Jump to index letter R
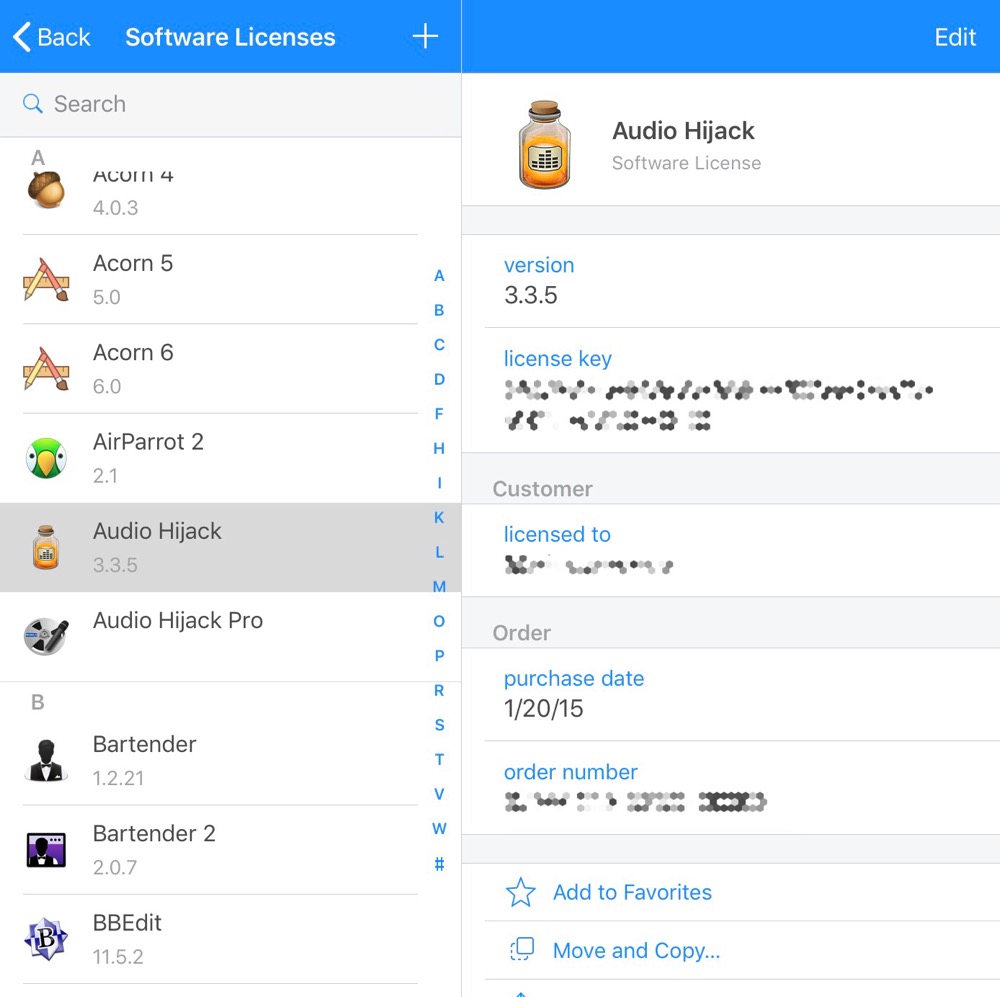 pos(439,690)
